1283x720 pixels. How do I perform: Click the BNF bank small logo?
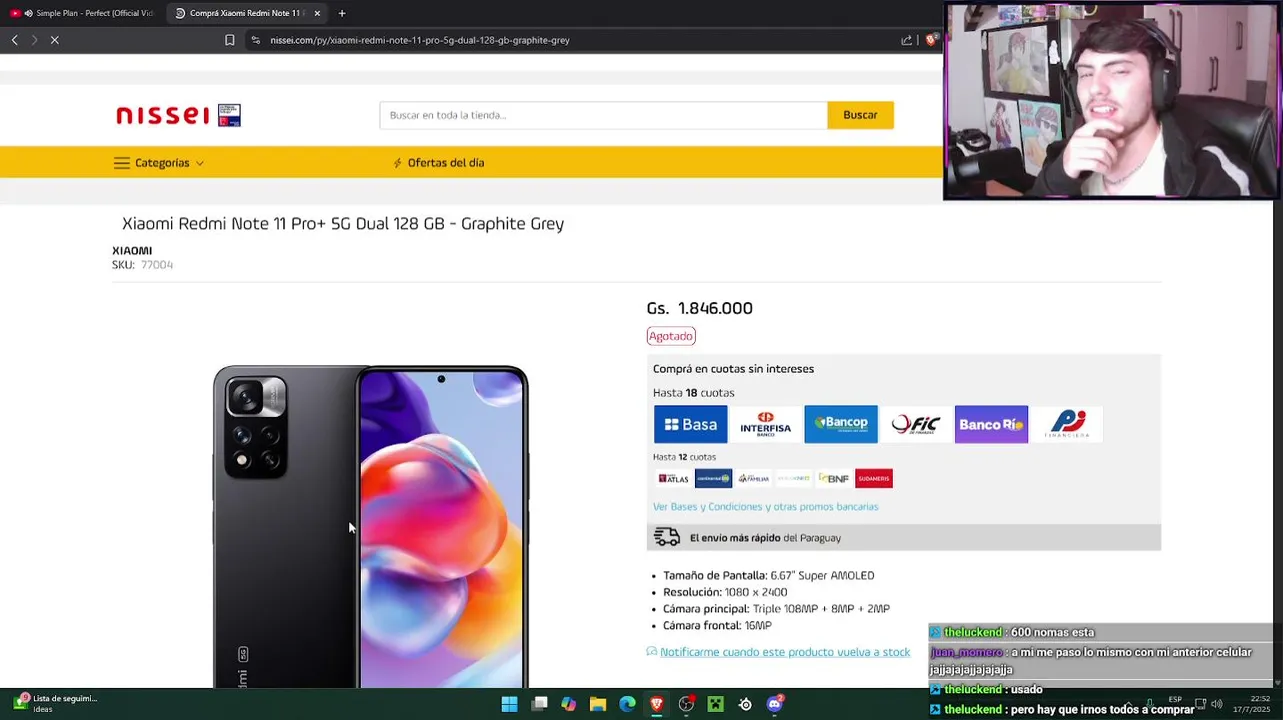[x=834, y=479]
